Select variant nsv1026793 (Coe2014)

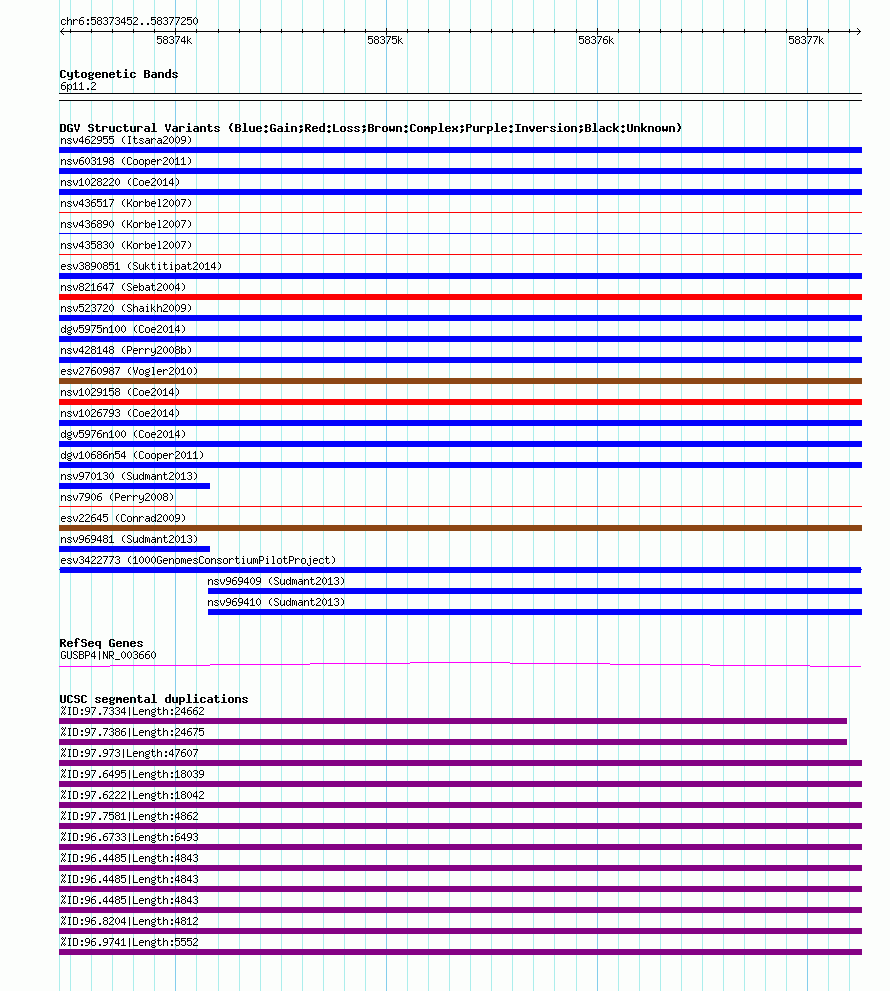coord(120,413)
